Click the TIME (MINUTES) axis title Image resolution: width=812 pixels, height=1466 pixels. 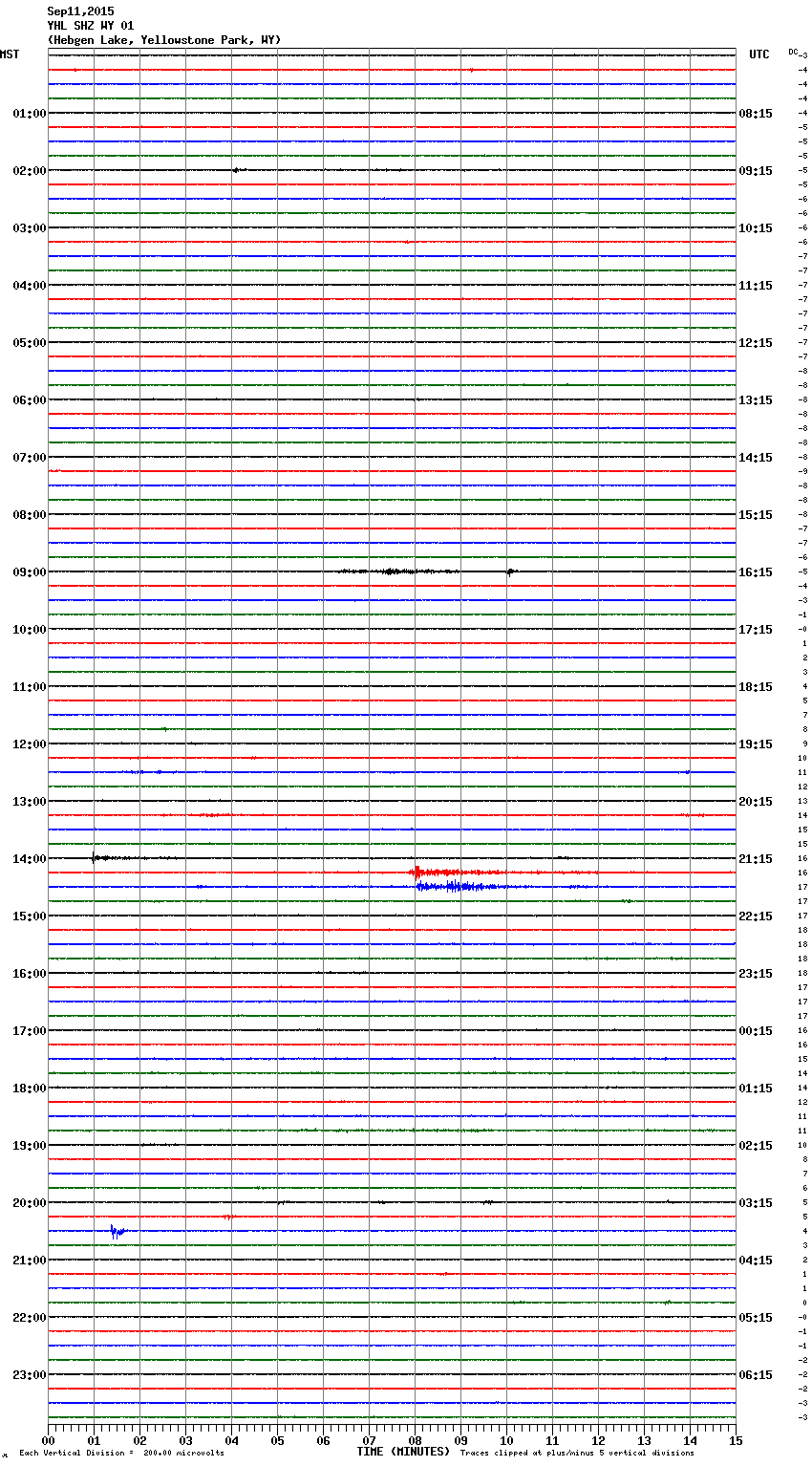(x=403, y=1452)
